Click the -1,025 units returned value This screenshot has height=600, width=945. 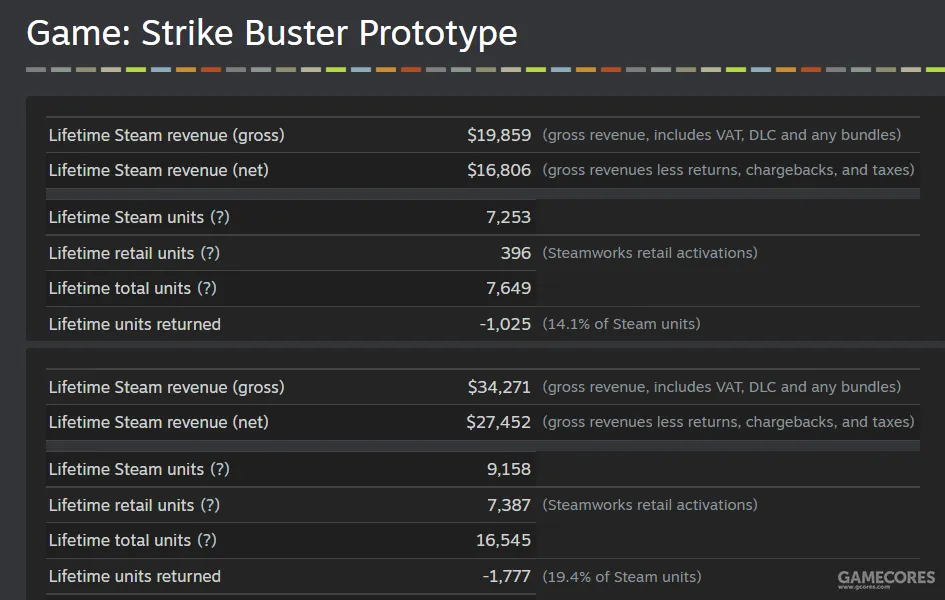coord(505,324)
